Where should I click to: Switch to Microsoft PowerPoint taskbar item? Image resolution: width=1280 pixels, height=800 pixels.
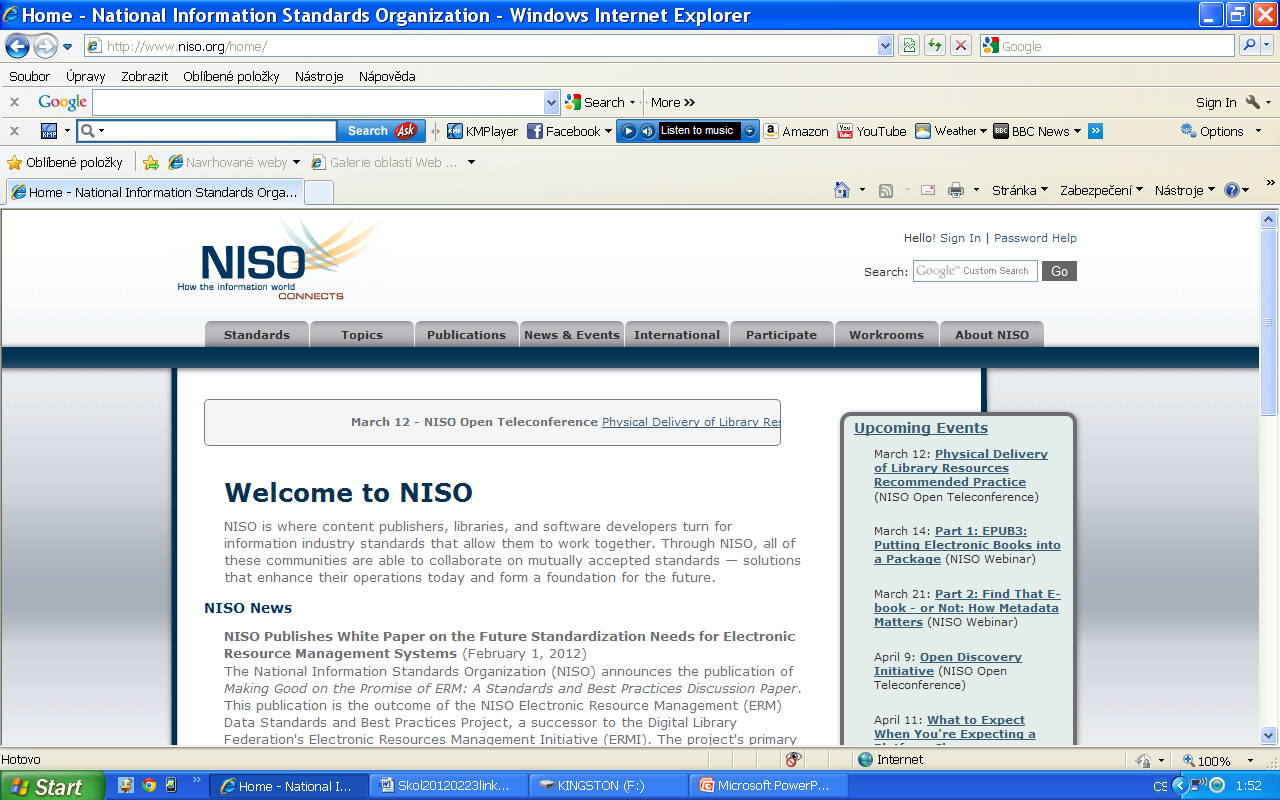click(768, 786)
